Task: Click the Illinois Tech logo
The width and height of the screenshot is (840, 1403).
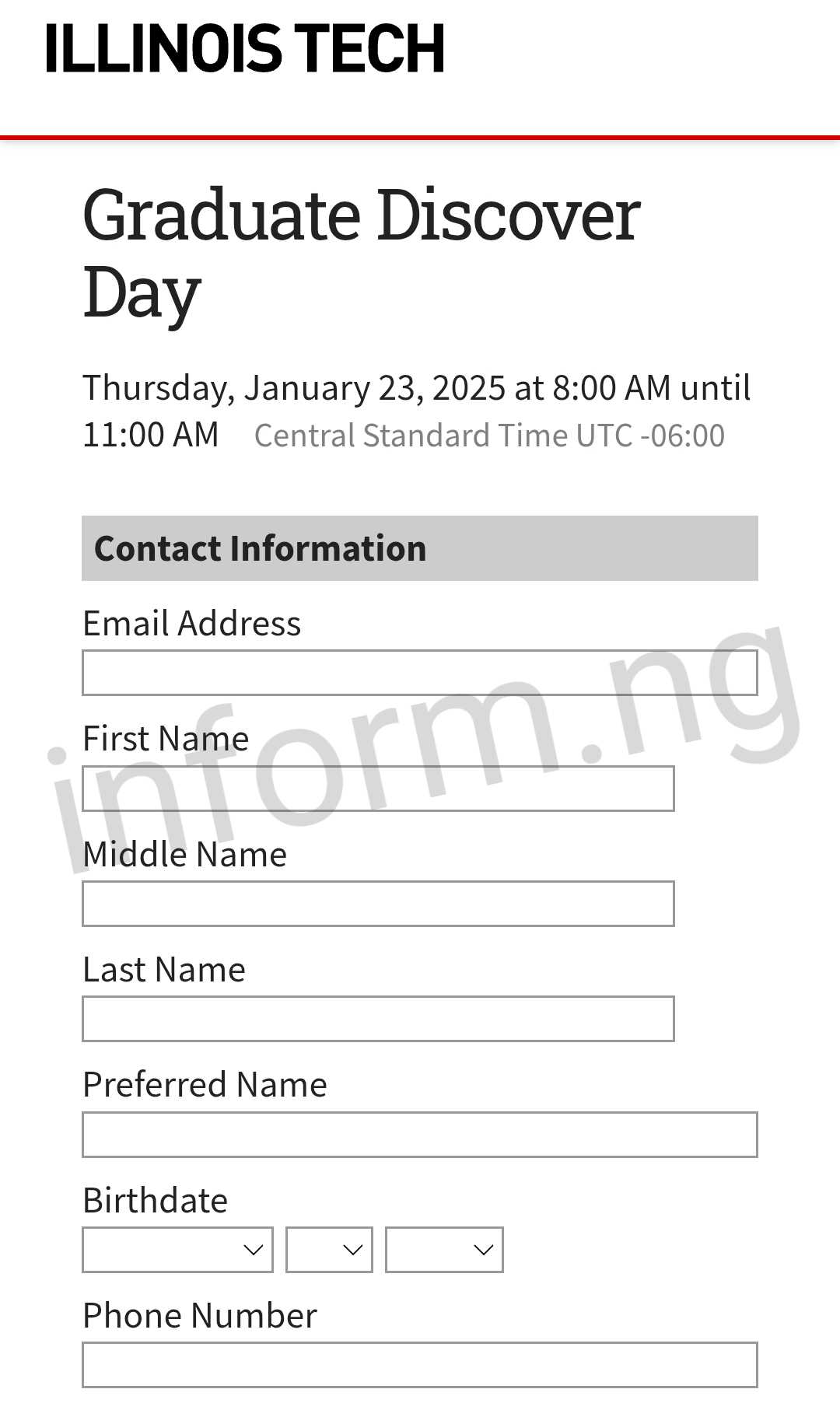Action: (245, 48)
